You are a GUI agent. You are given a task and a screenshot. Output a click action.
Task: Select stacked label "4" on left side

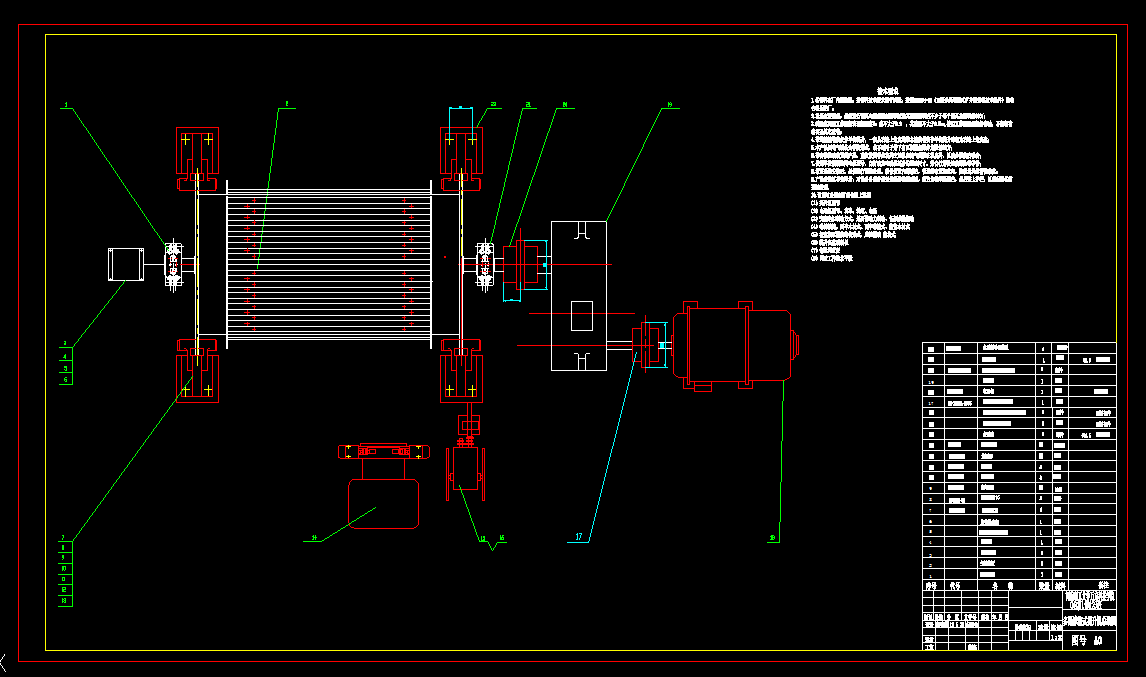(65, 357)
